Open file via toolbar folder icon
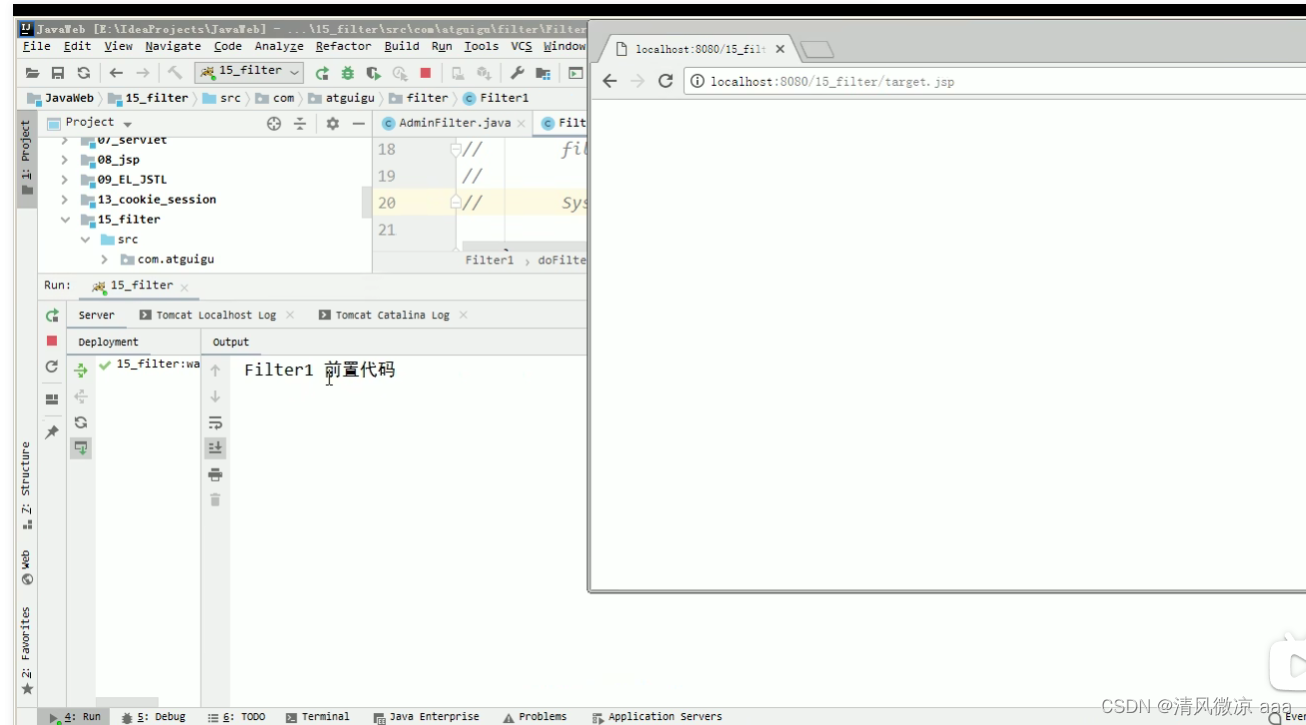 32,73
